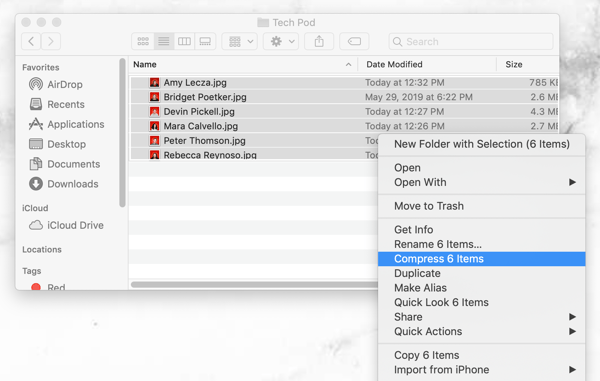Choose Get Info from context menu
The image size is (600, 381).
click(x=481, y=230)
